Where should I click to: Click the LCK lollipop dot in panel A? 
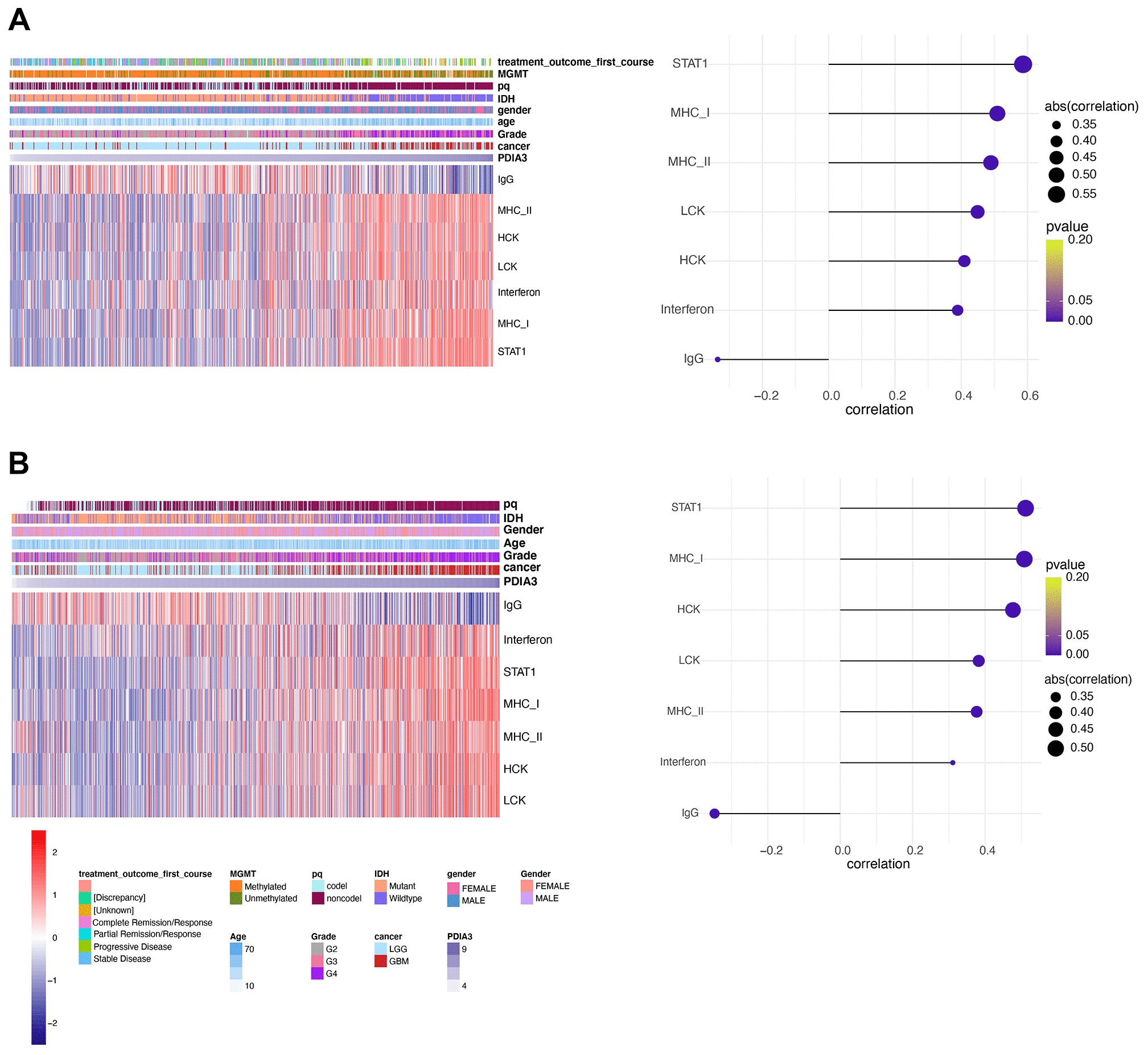pyautogui.click(x=977, y=212)
